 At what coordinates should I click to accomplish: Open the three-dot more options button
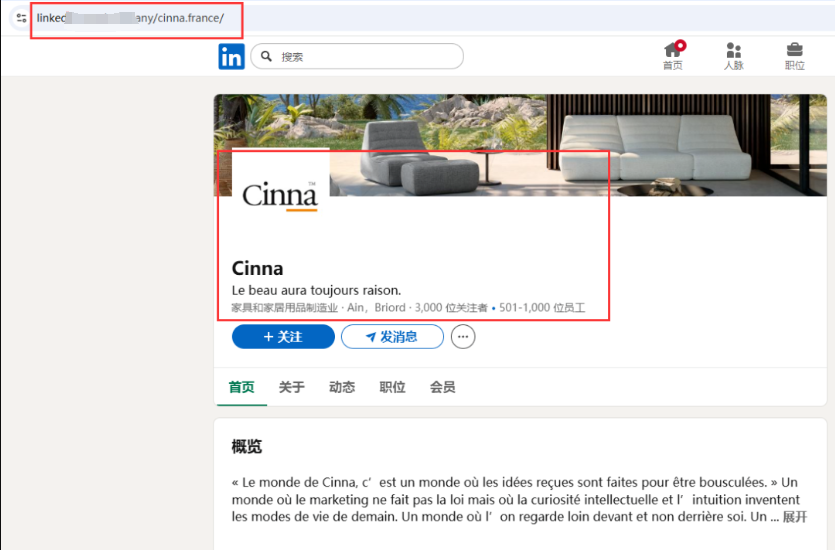(x=463, y=336)
